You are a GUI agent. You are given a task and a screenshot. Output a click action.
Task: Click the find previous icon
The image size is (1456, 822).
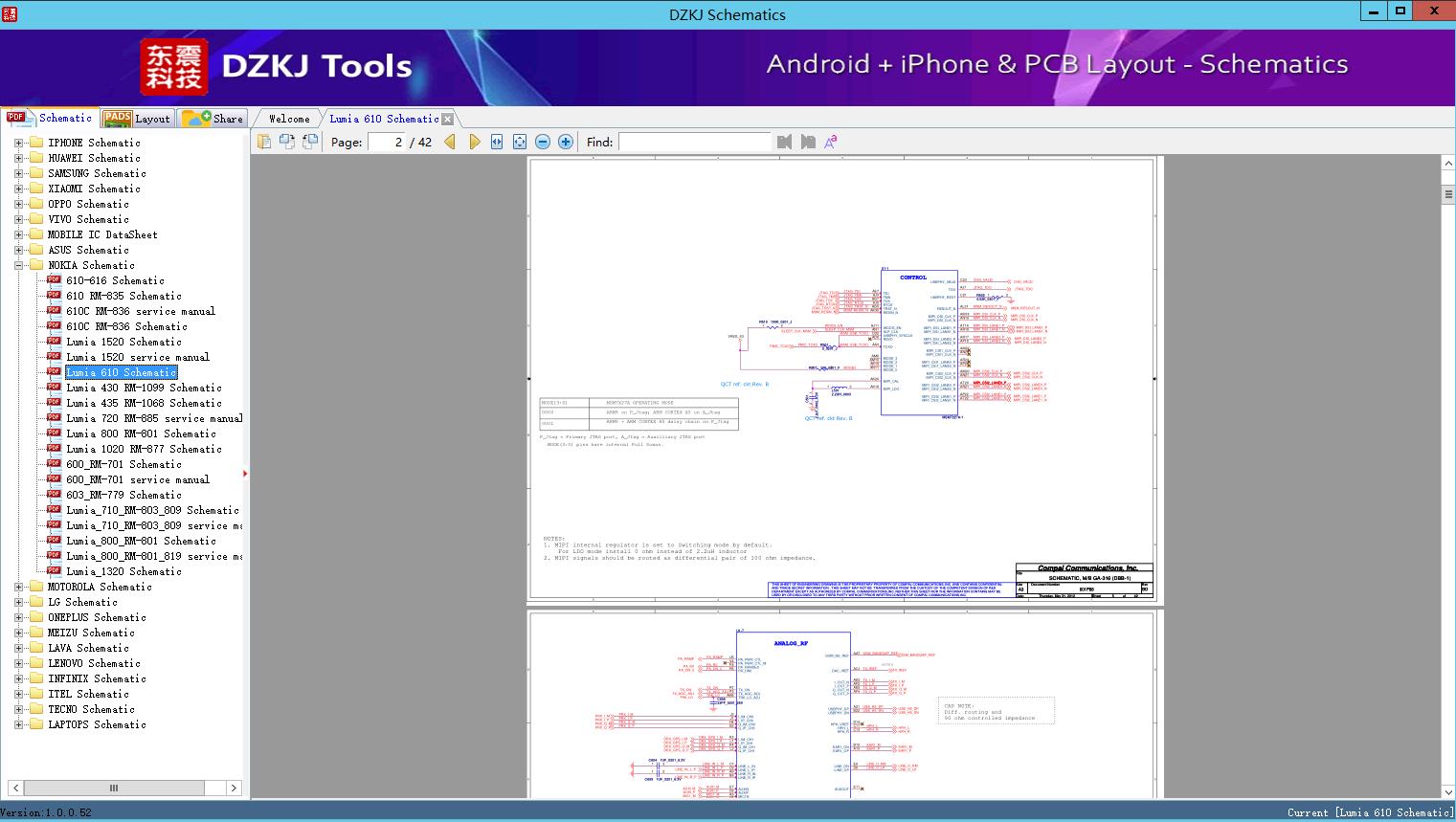(x=785, y=142)
